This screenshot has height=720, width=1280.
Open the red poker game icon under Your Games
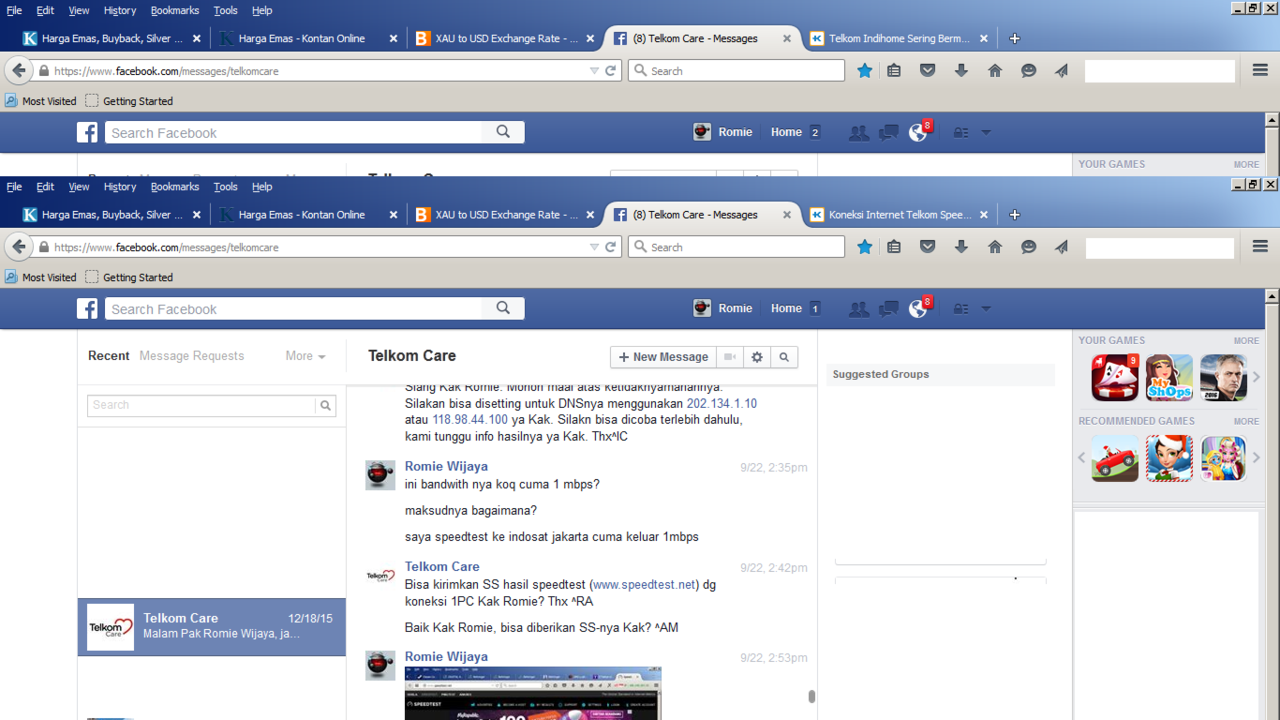pyautogui.click(x=1115, y=377)
